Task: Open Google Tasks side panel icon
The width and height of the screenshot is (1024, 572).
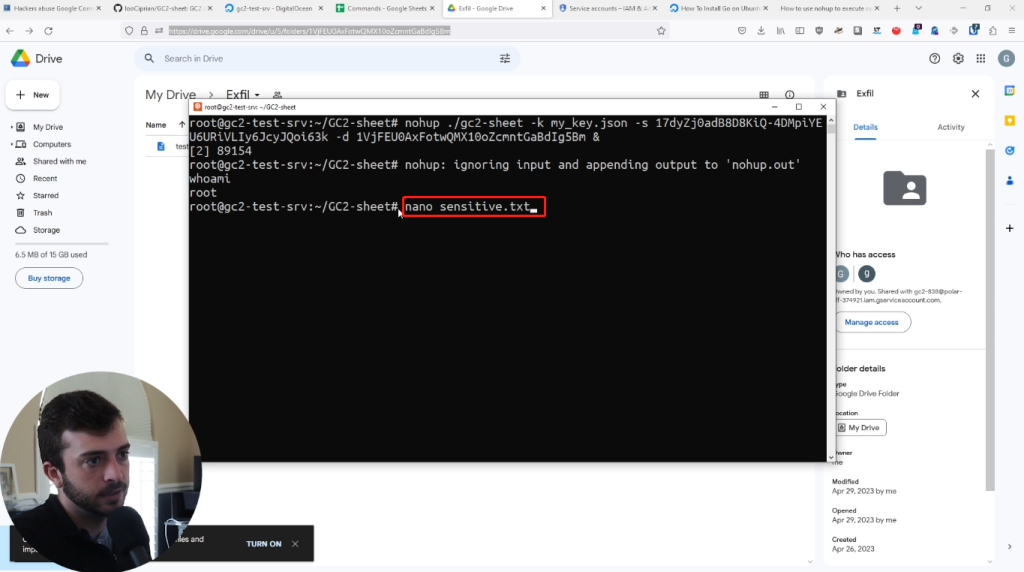Action: pyautogui.click(x=1010, y=151)
